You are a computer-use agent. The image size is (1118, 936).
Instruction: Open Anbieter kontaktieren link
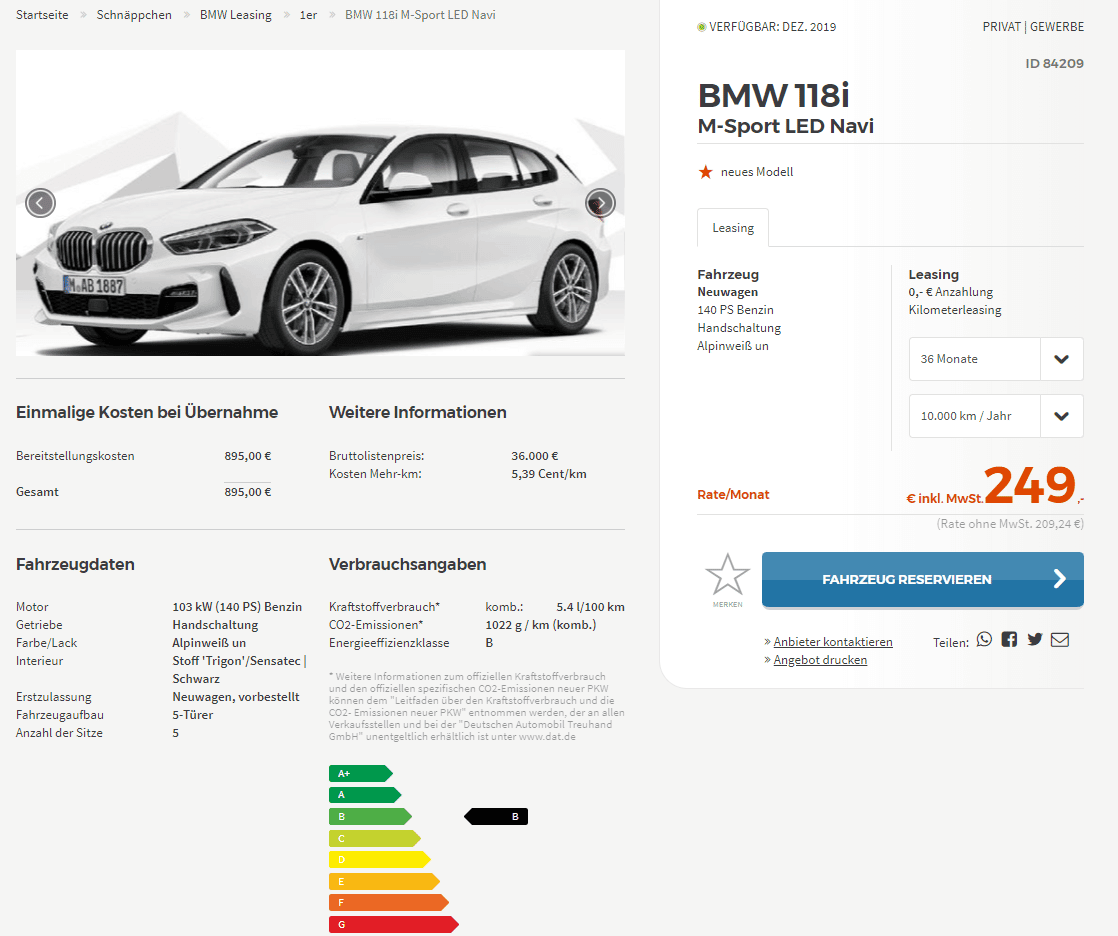[x=833, y=642]
